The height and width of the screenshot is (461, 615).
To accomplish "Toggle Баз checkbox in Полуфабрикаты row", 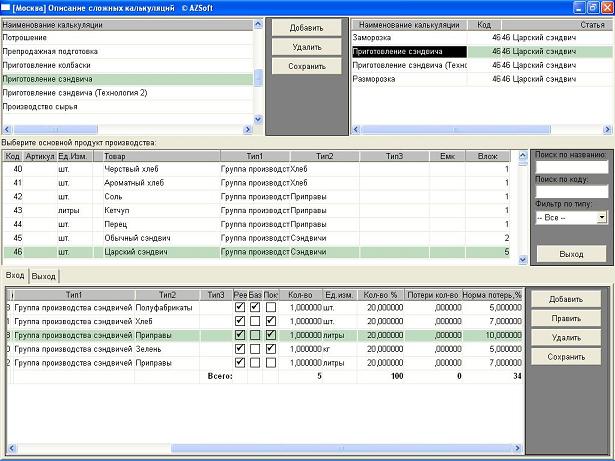I will 255,307.
